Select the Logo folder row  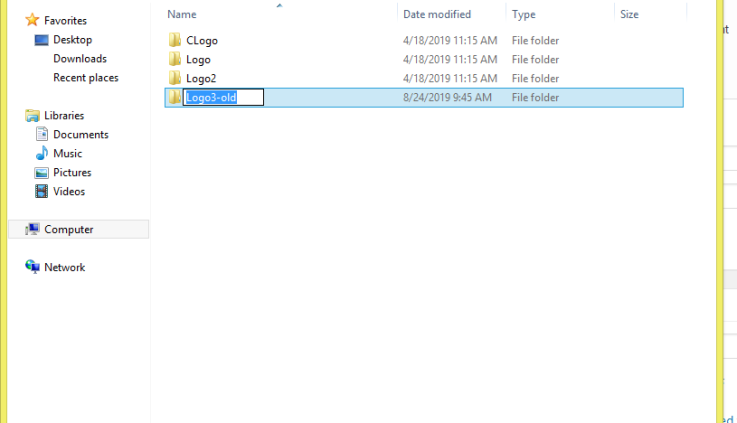pos(424,59)
